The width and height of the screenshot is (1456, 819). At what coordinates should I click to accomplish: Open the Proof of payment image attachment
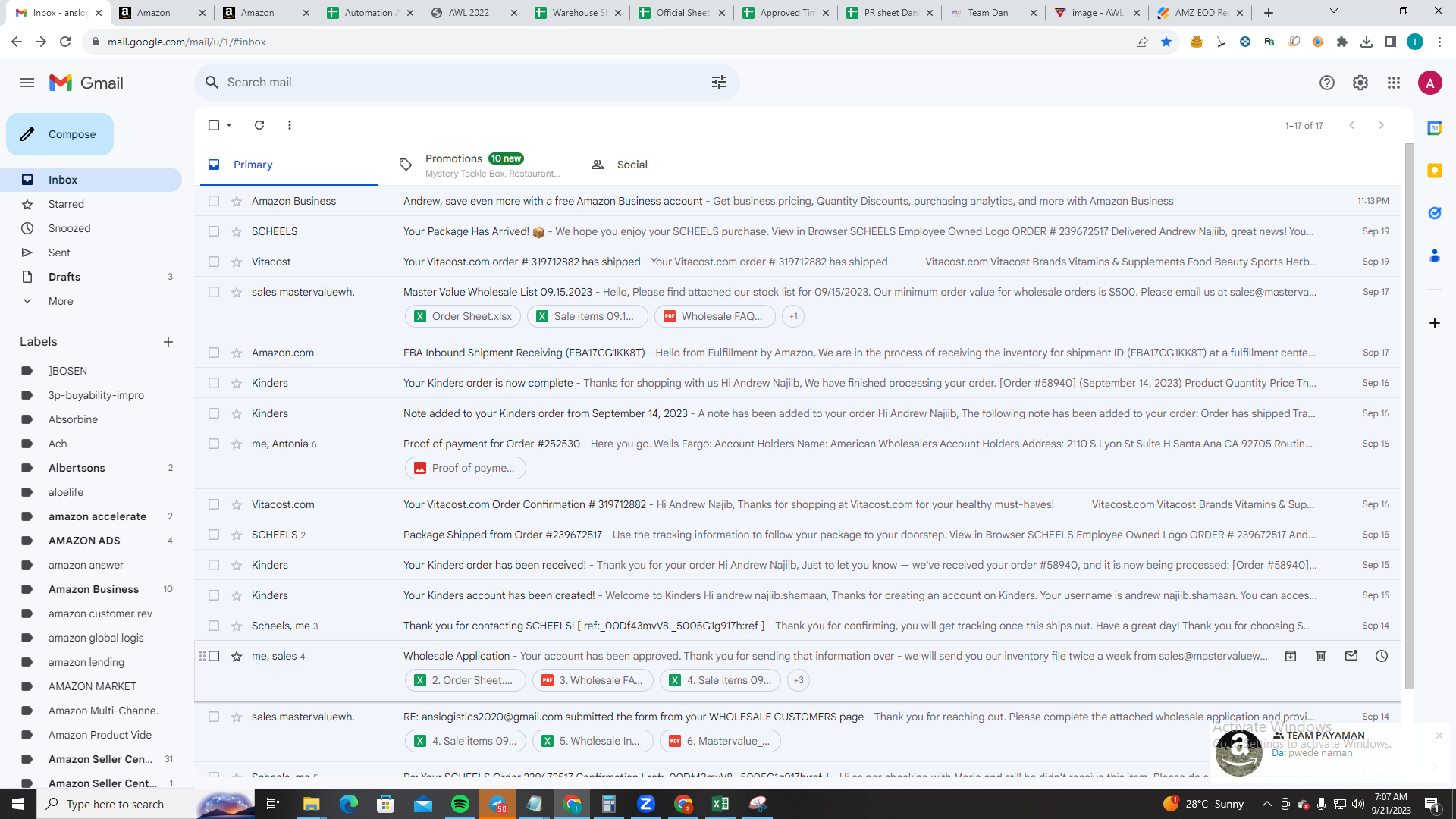(465, 468)
